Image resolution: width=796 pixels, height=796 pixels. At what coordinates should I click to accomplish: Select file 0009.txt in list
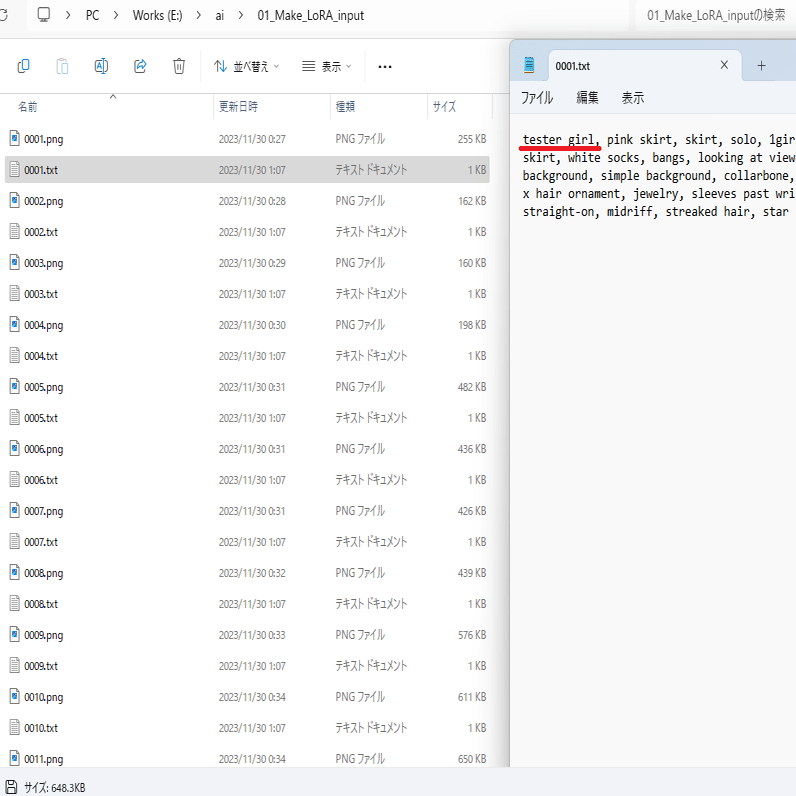pyautogui.click(x=247, y=665)
